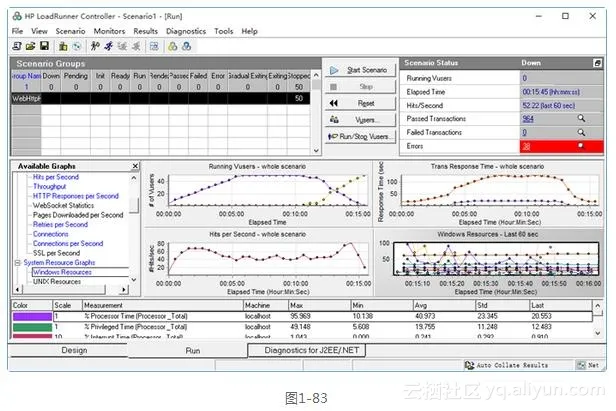Click the globe toolbar icon
Image resolution: width=616 pixels, height=411 pixels.
point(77,46)
